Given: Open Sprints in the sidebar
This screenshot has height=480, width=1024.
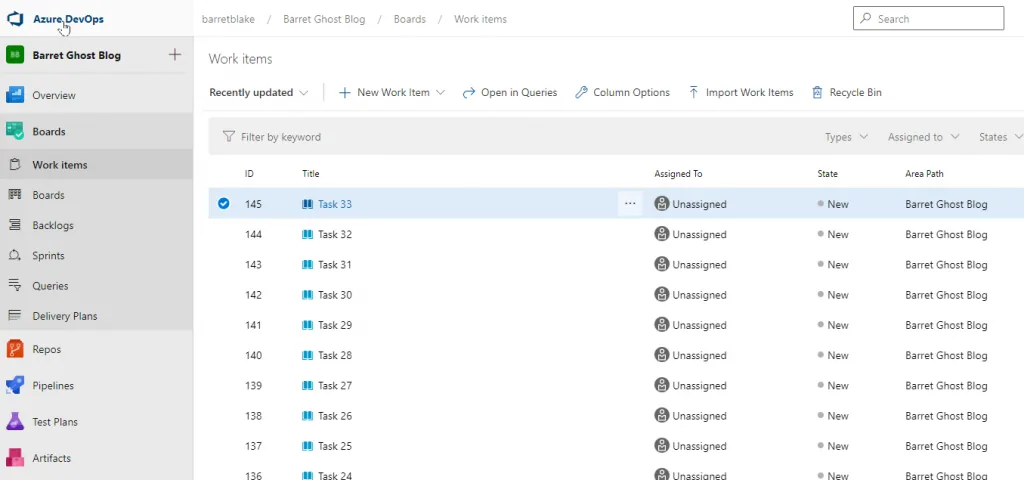Looking at the screenshot, I should click(48, 255).
